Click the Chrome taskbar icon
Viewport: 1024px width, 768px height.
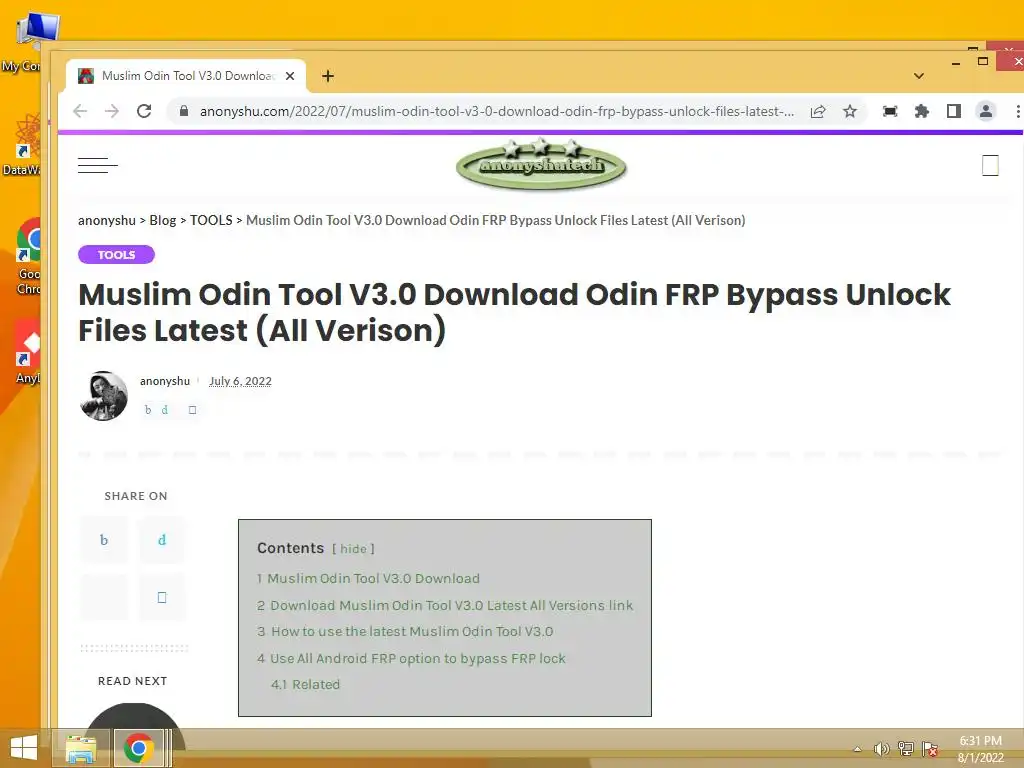[x=138, y=748]
